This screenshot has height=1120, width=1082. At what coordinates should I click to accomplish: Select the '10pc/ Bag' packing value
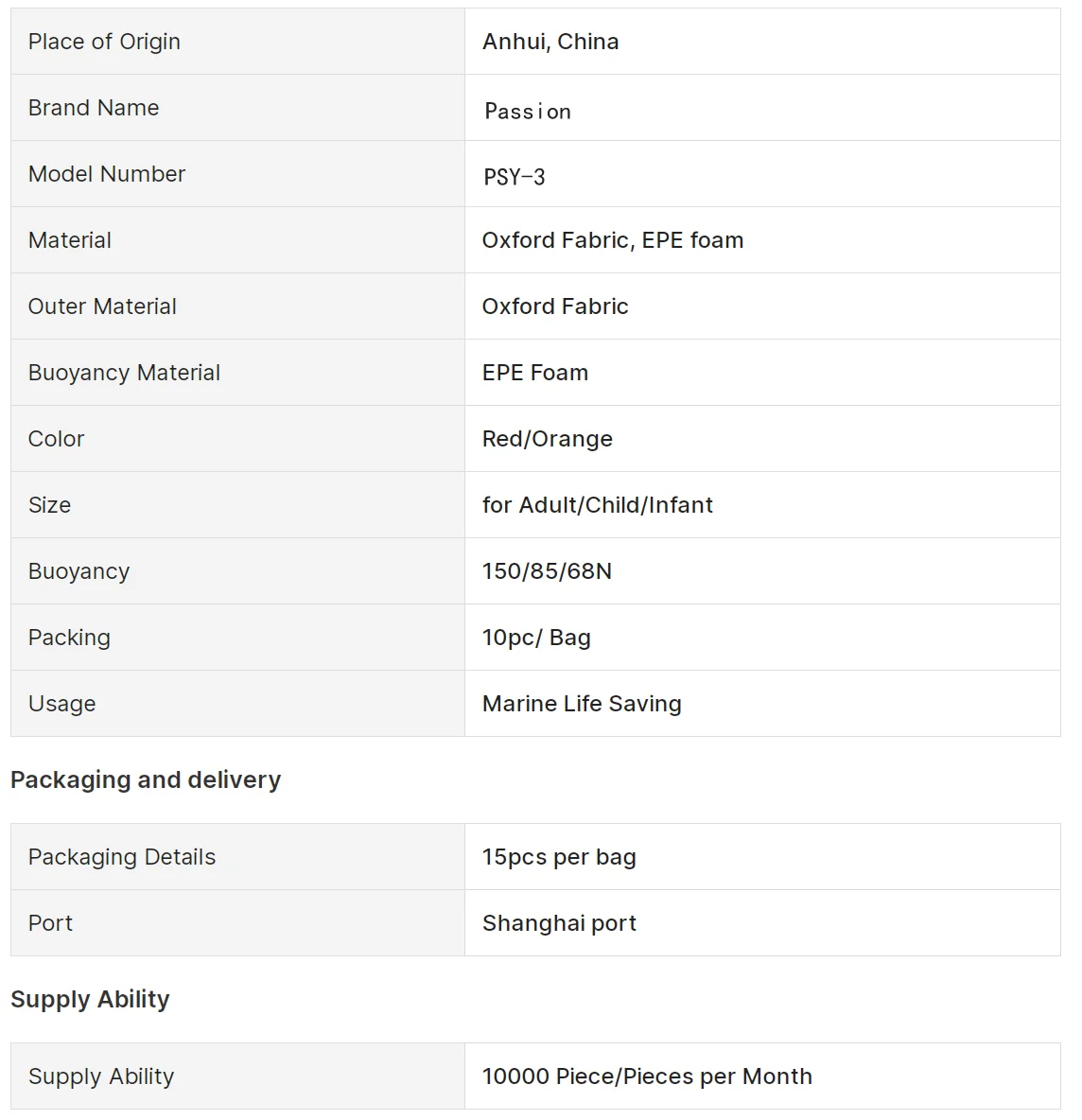coord(536,638)
